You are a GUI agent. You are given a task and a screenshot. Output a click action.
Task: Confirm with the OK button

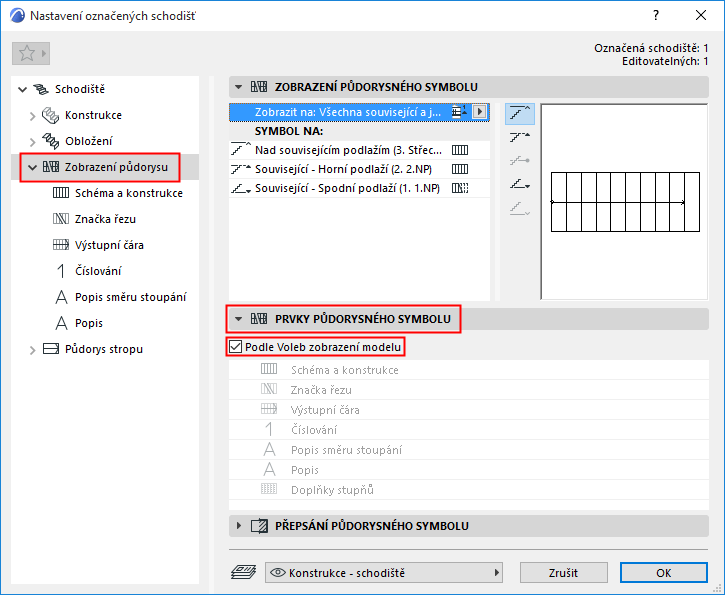[664, 573]
